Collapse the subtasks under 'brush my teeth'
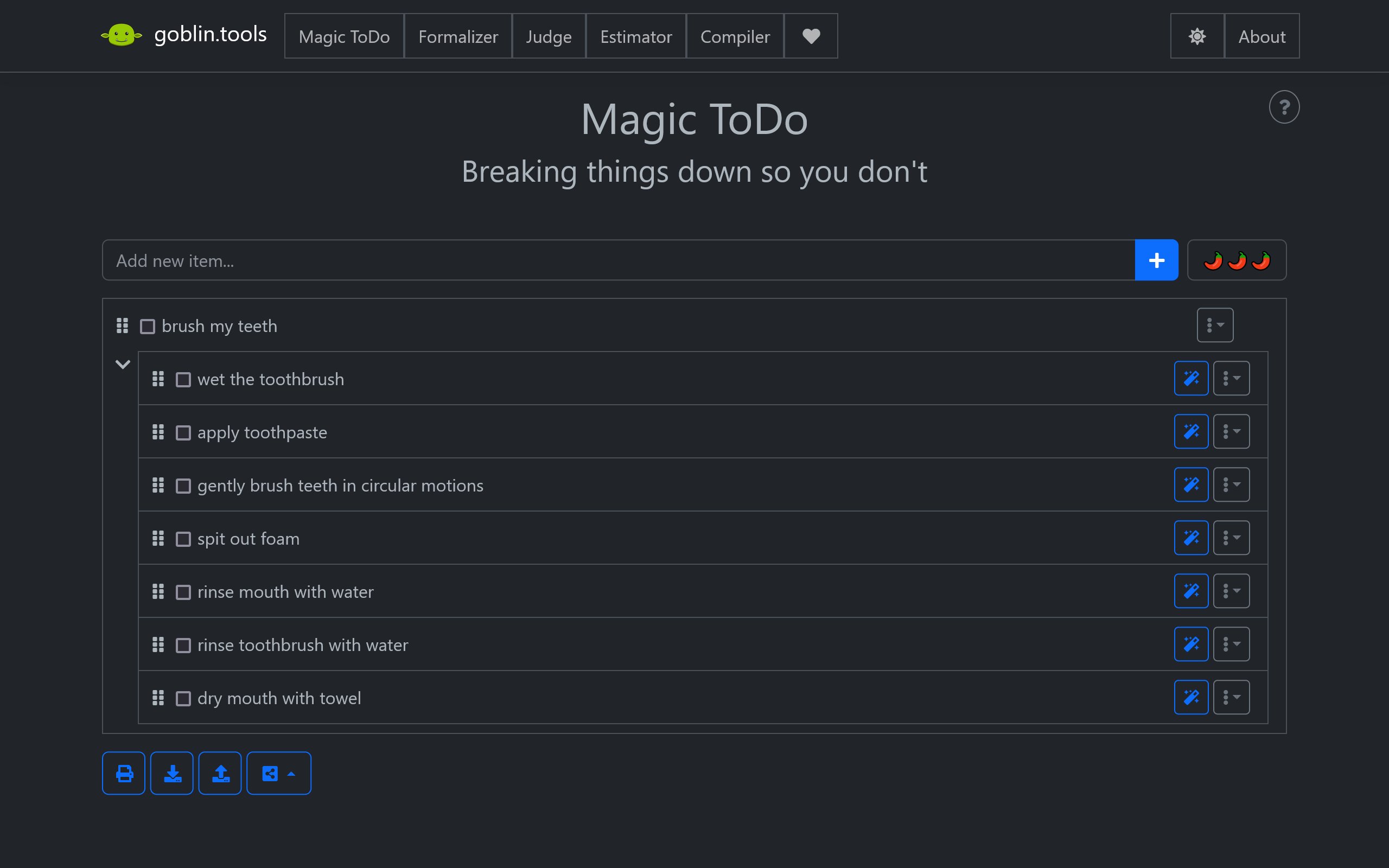Screen dimensions: 1389x868 pos(122,364)
